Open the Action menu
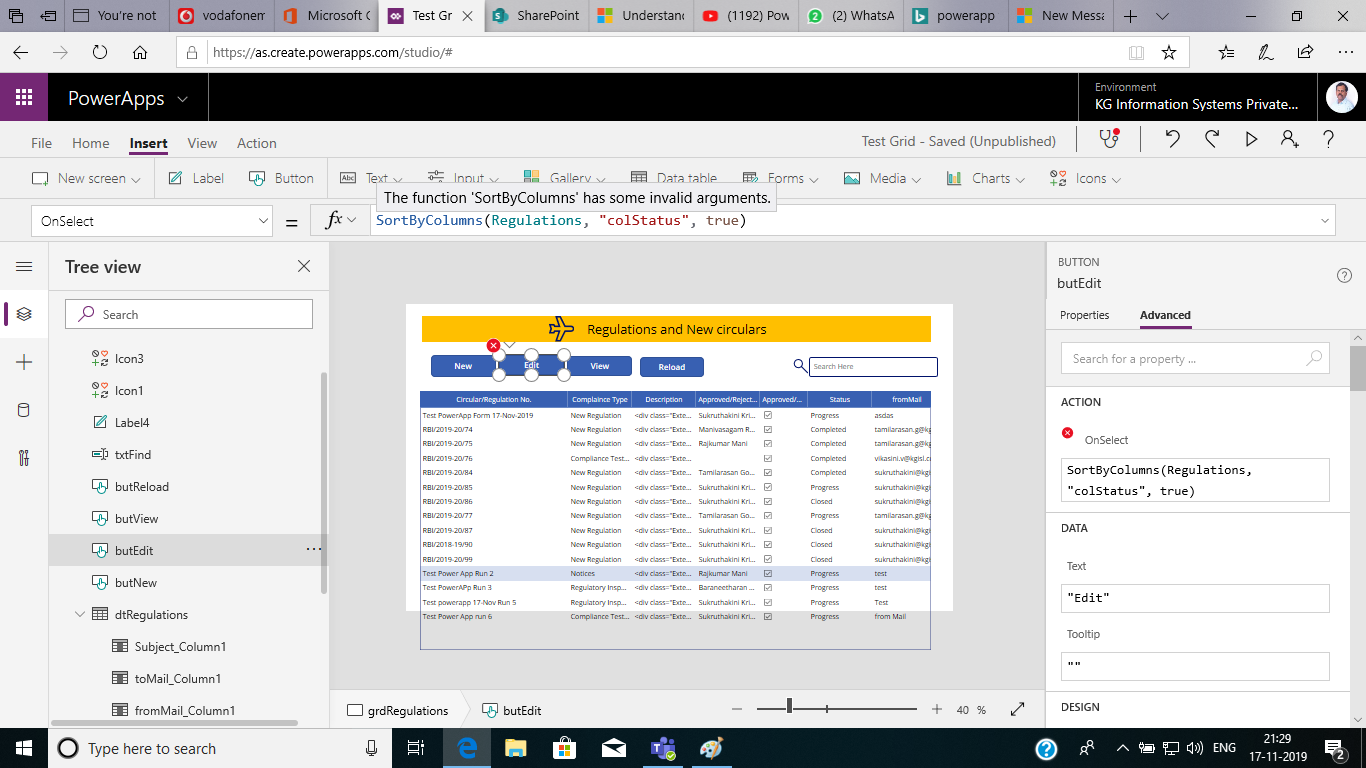Image resolution: width=1366 pixels, height=768 pixels. click(256, 143)
